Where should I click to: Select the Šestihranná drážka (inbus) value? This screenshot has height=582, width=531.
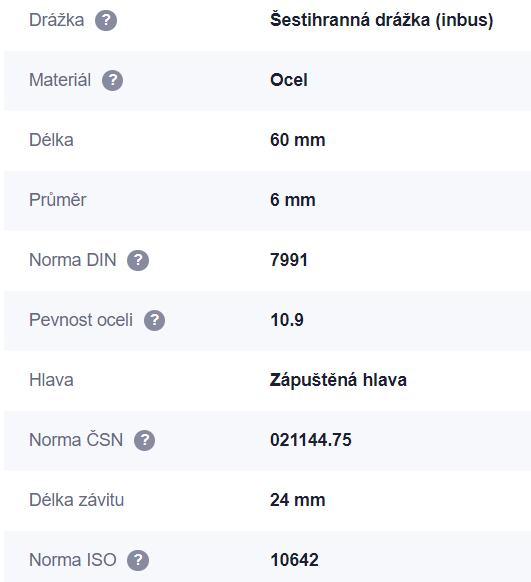(x=381, y=20)
